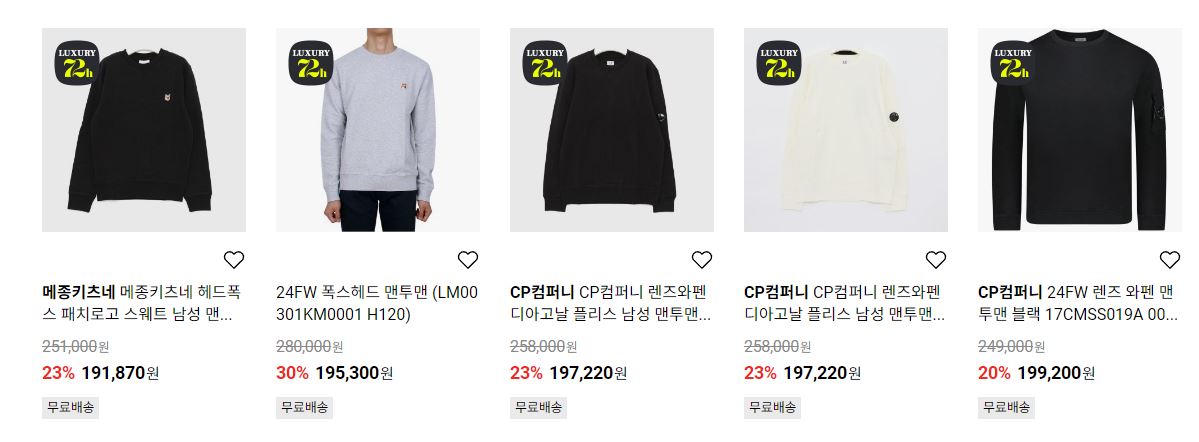Toggle wishlist heart for gray 24FW foxhead sweatshirt

pyautogui.click(x=468, y=260)
